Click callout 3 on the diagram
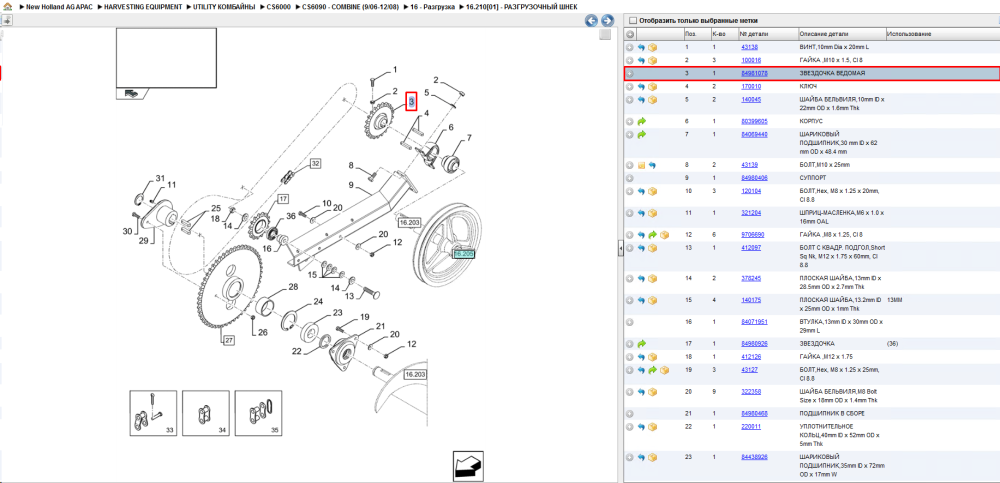 point(411,101)
